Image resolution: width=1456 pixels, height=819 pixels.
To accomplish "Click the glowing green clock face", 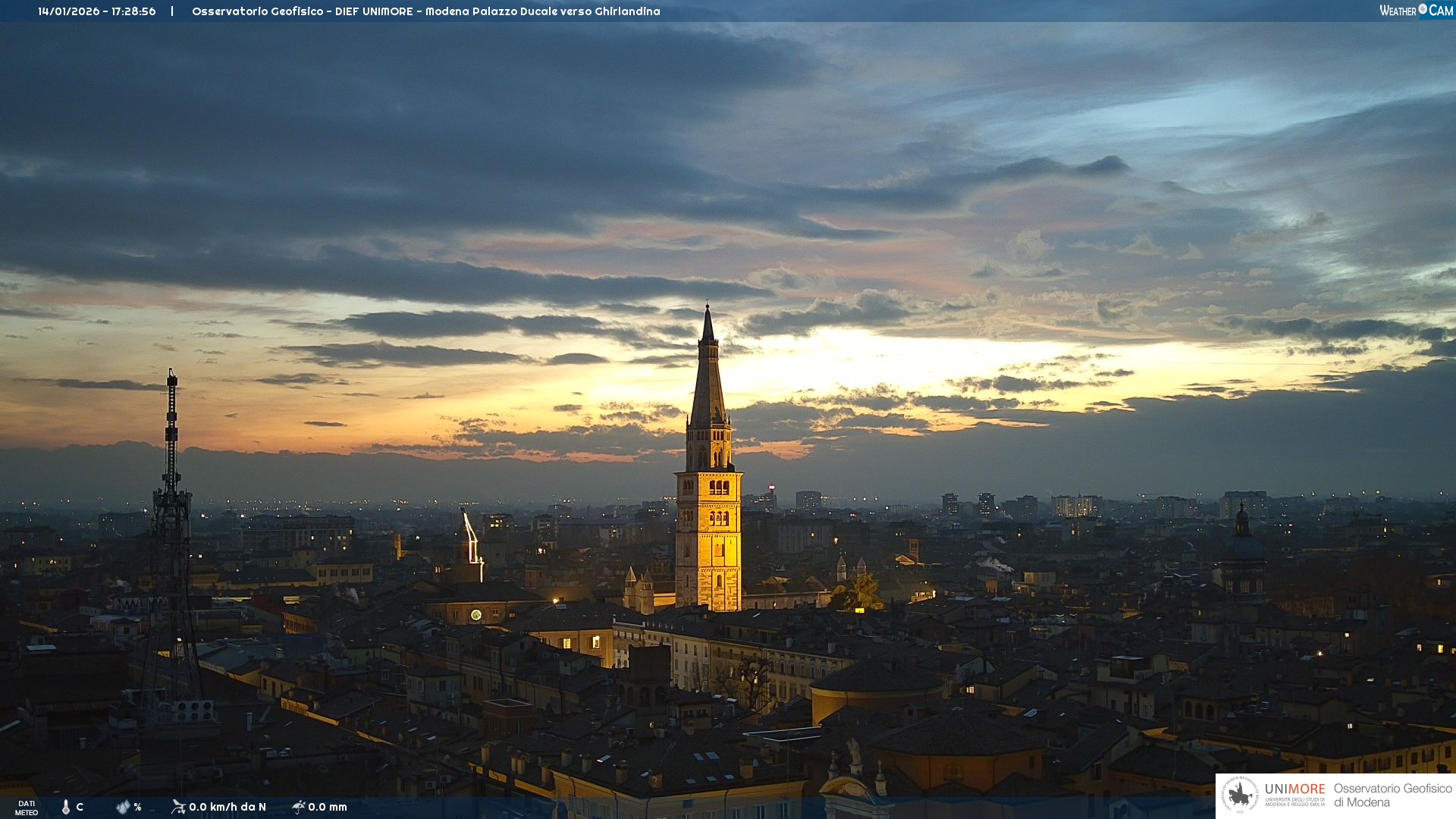I will pyautogui.click(x=475, y=614).
